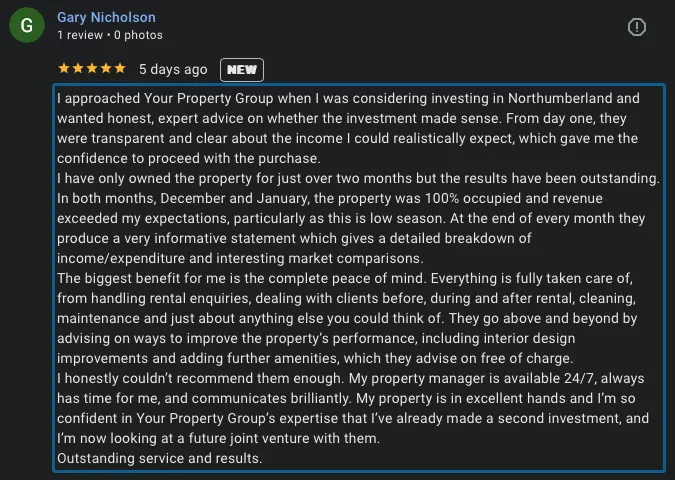Click paragraph starting "I approached Your Property Group"
The width and height of the screenshot is (675, 480).
[x=348, y=128]
